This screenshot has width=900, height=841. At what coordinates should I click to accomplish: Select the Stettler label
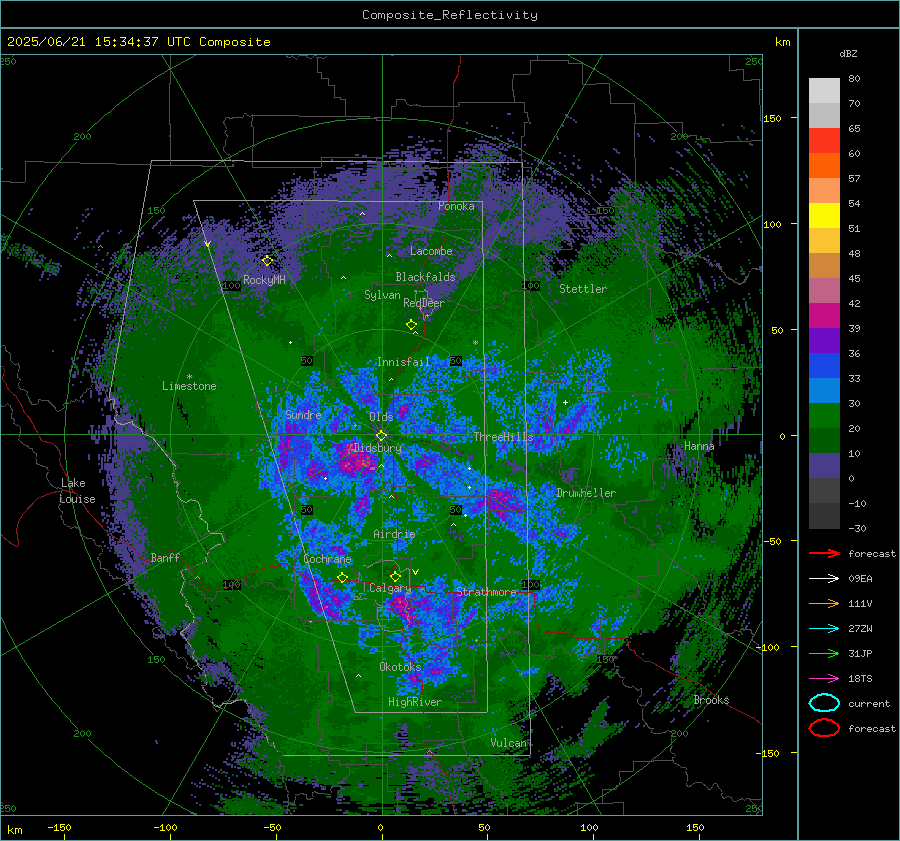[583, 289]
